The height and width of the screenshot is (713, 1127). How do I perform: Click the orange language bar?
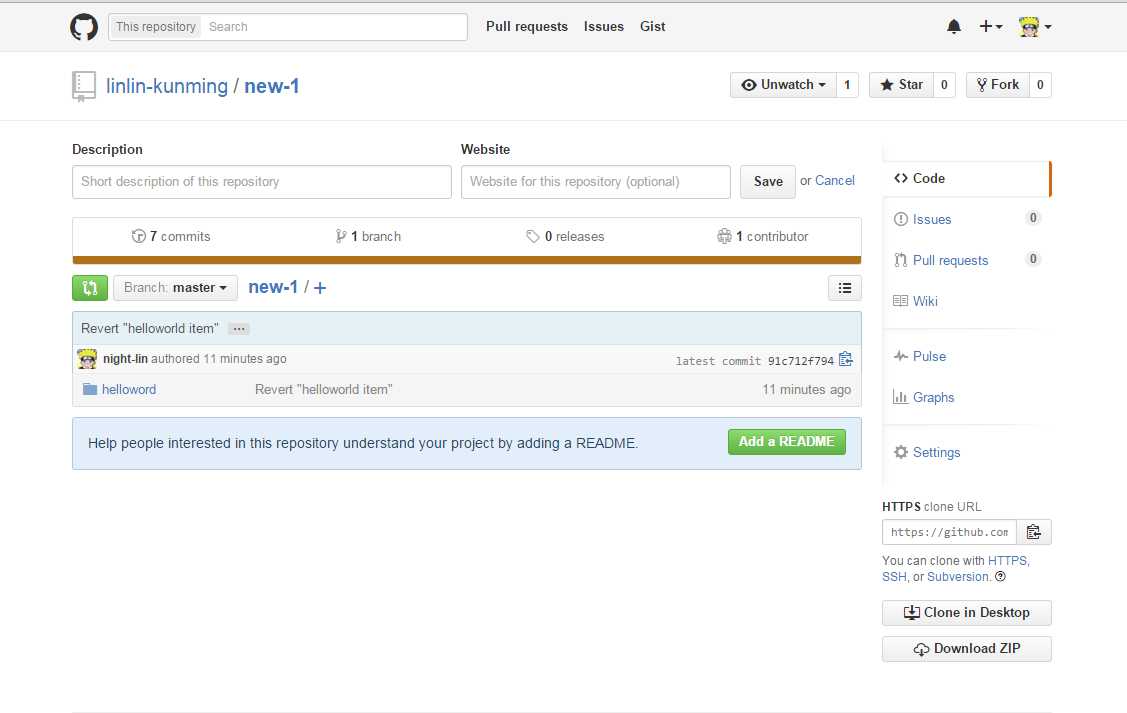(x=466, y=260)
